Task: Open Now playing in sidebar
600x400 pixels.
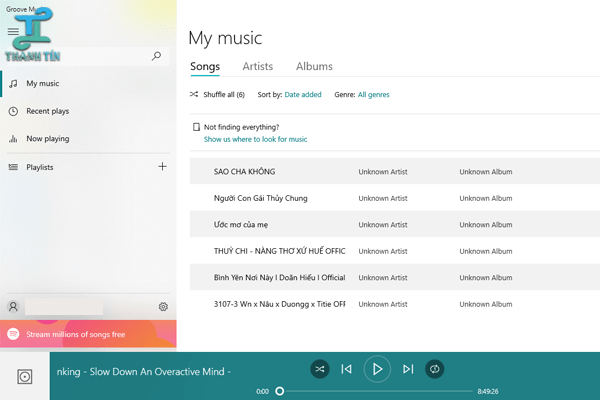Action: (47, 139)
